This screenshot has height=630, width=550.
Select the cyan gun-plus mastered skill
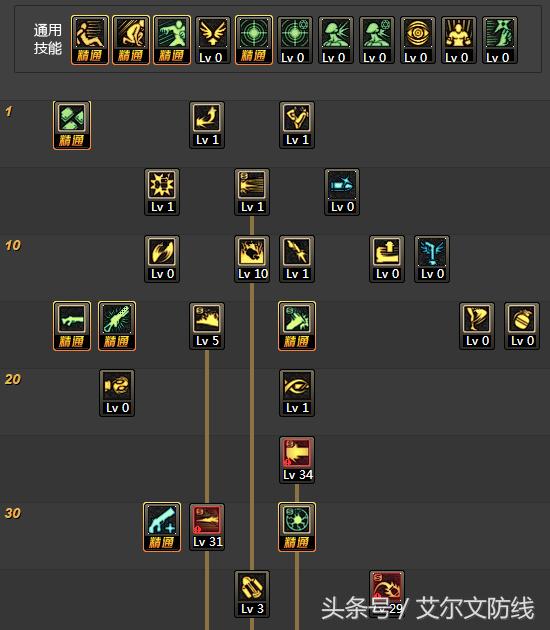162,527
